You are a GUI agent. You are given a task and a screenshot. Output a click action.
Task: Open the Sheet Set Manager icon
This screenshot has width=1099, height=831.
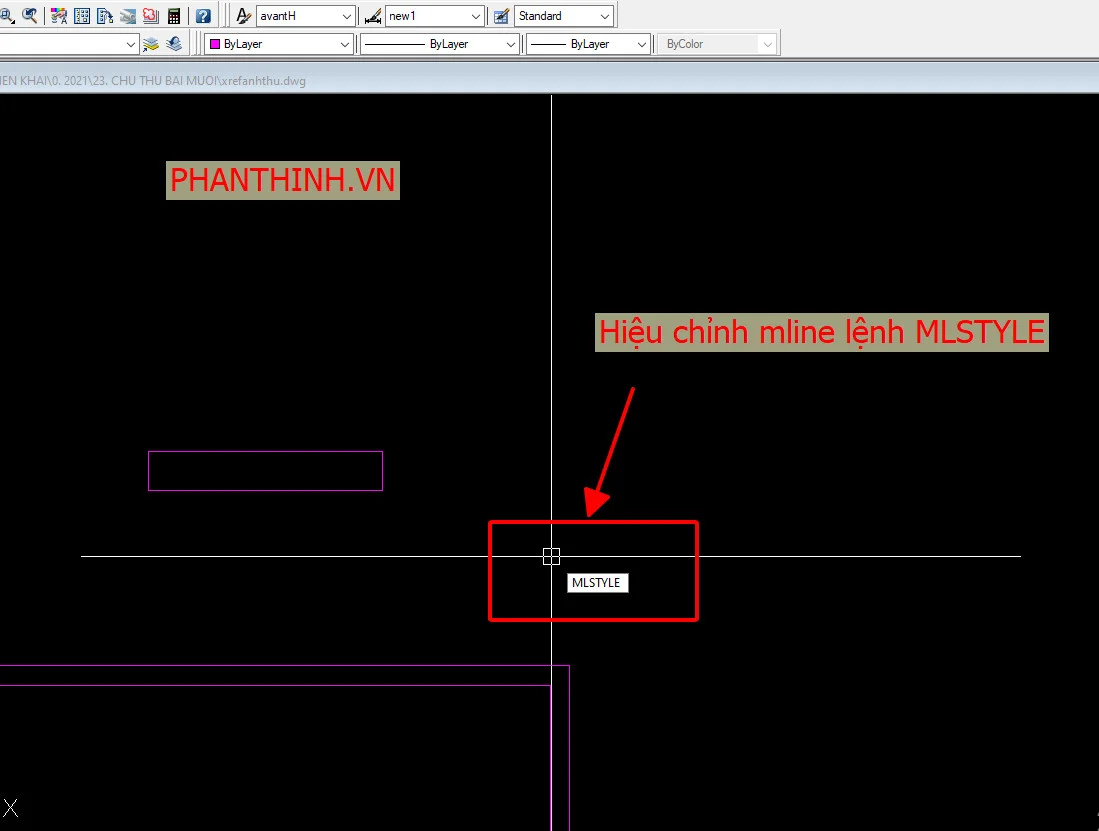point(128,15)
